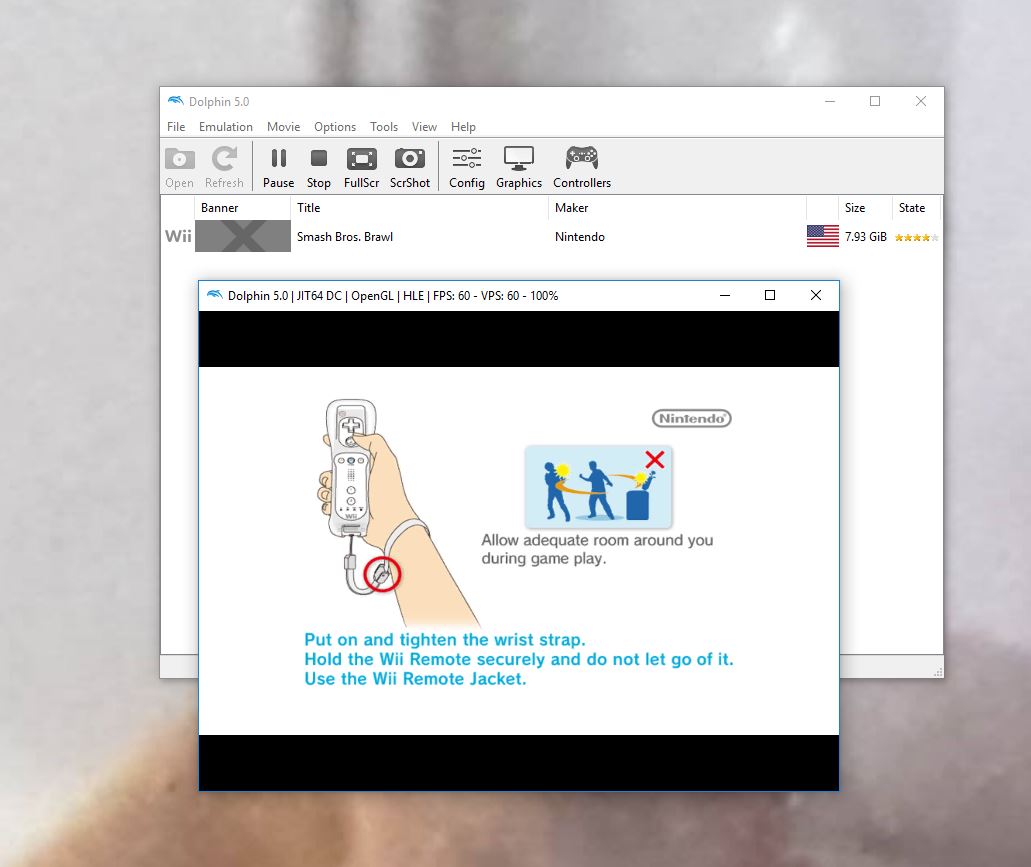Click the 'Allow adequate room around you' text
This screenshot has height=867, width=1031.
click(x=597, y=540)
